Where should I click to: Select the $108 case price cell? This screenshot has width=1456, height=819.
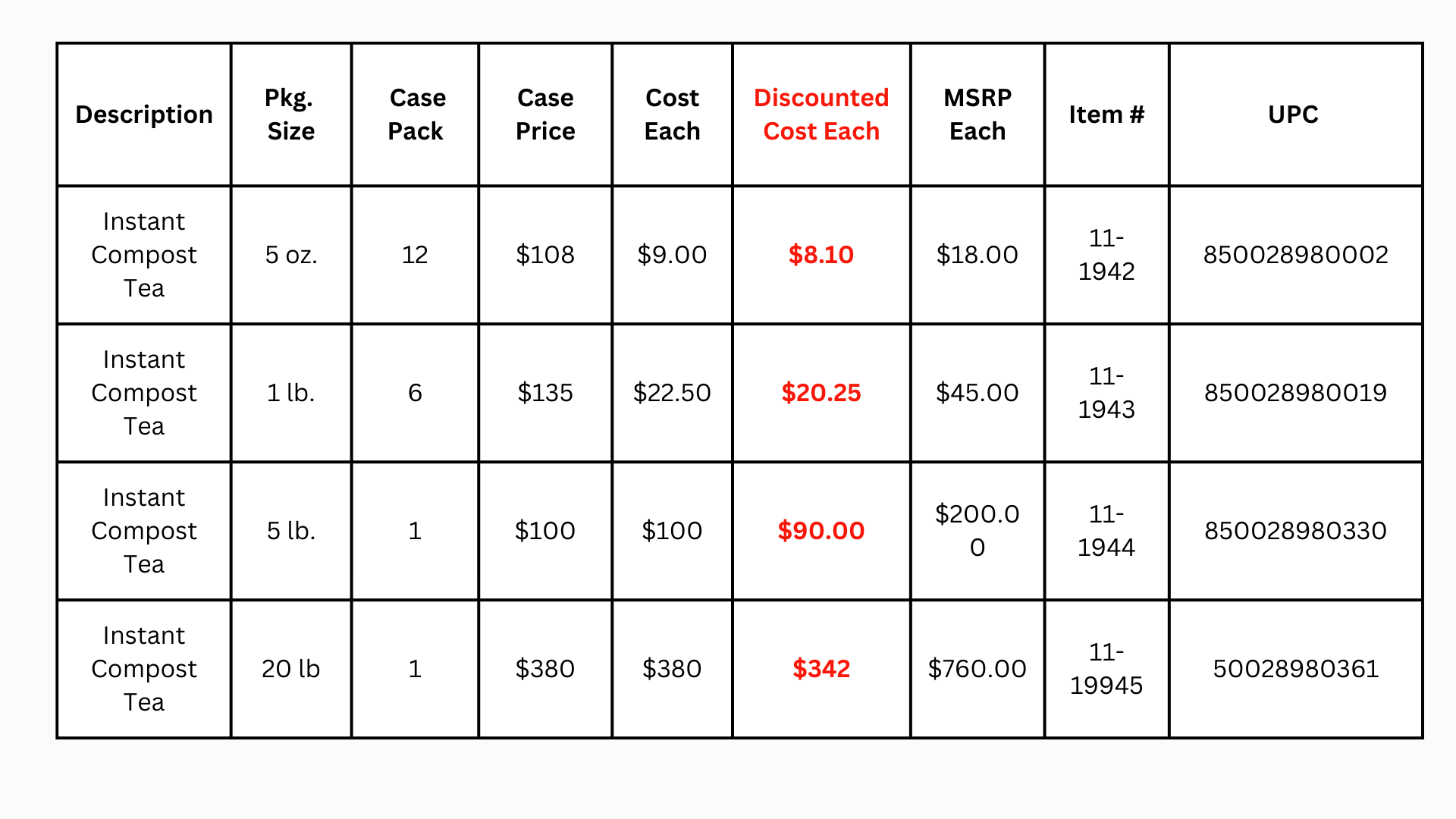[x=545, y=255]
